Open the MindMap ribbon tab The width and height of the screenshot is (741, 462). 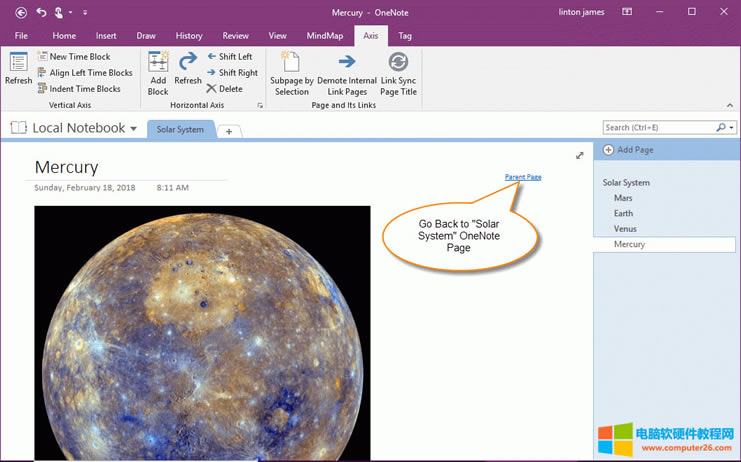pos(324,35)
